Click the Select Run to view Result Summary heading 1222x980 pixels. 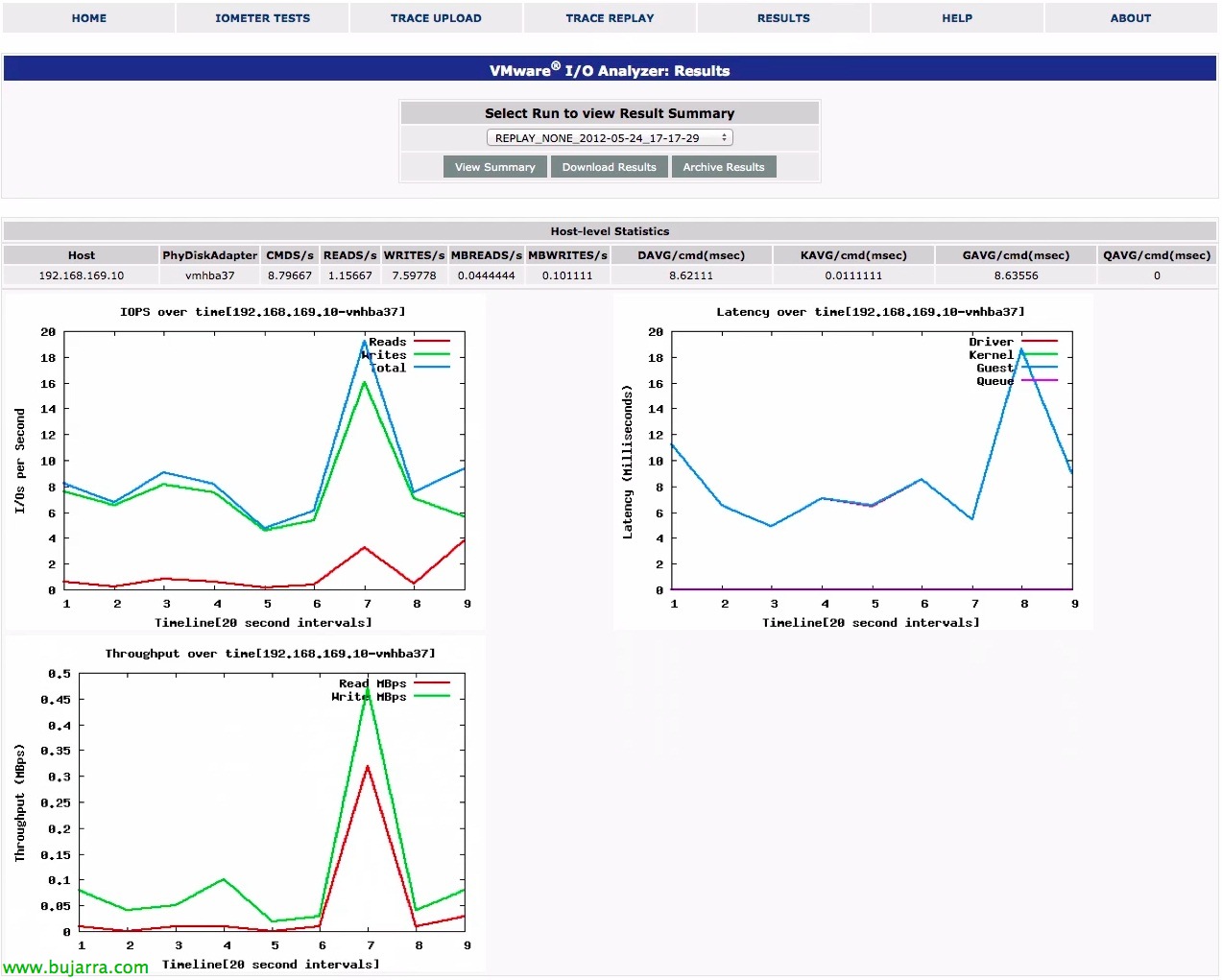click(x=610, y=113)
